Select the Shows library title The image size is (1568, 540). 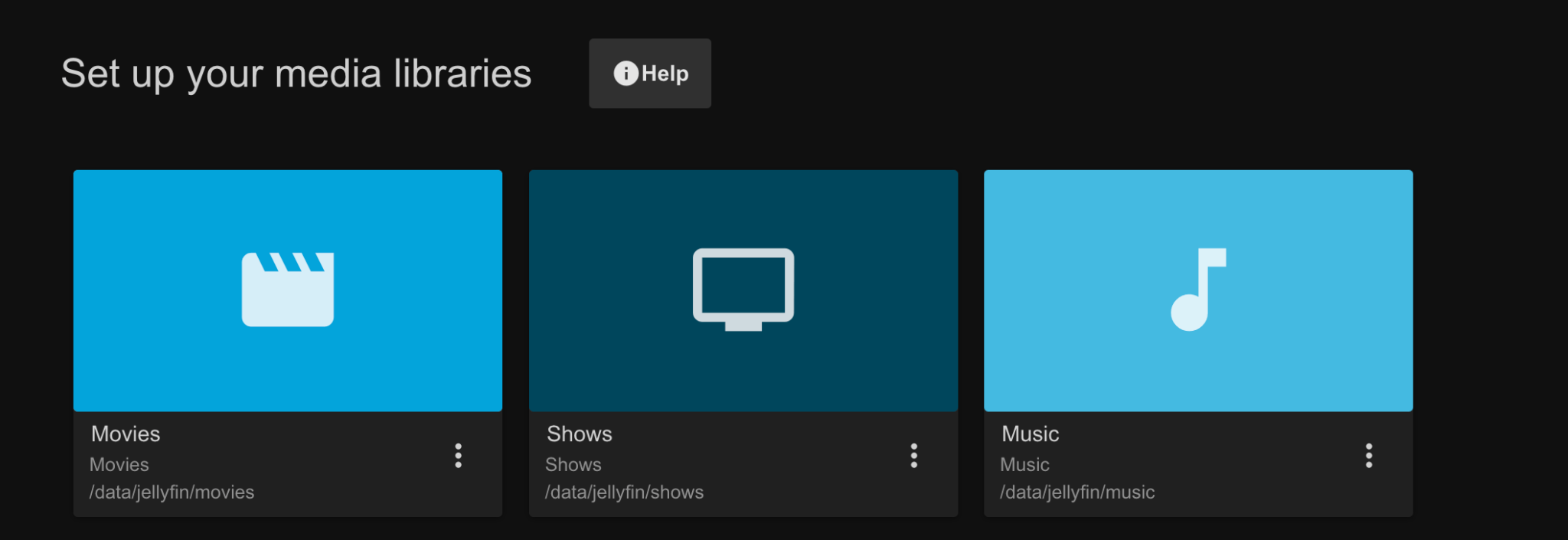pyautogui.click(x=580, y=434)
